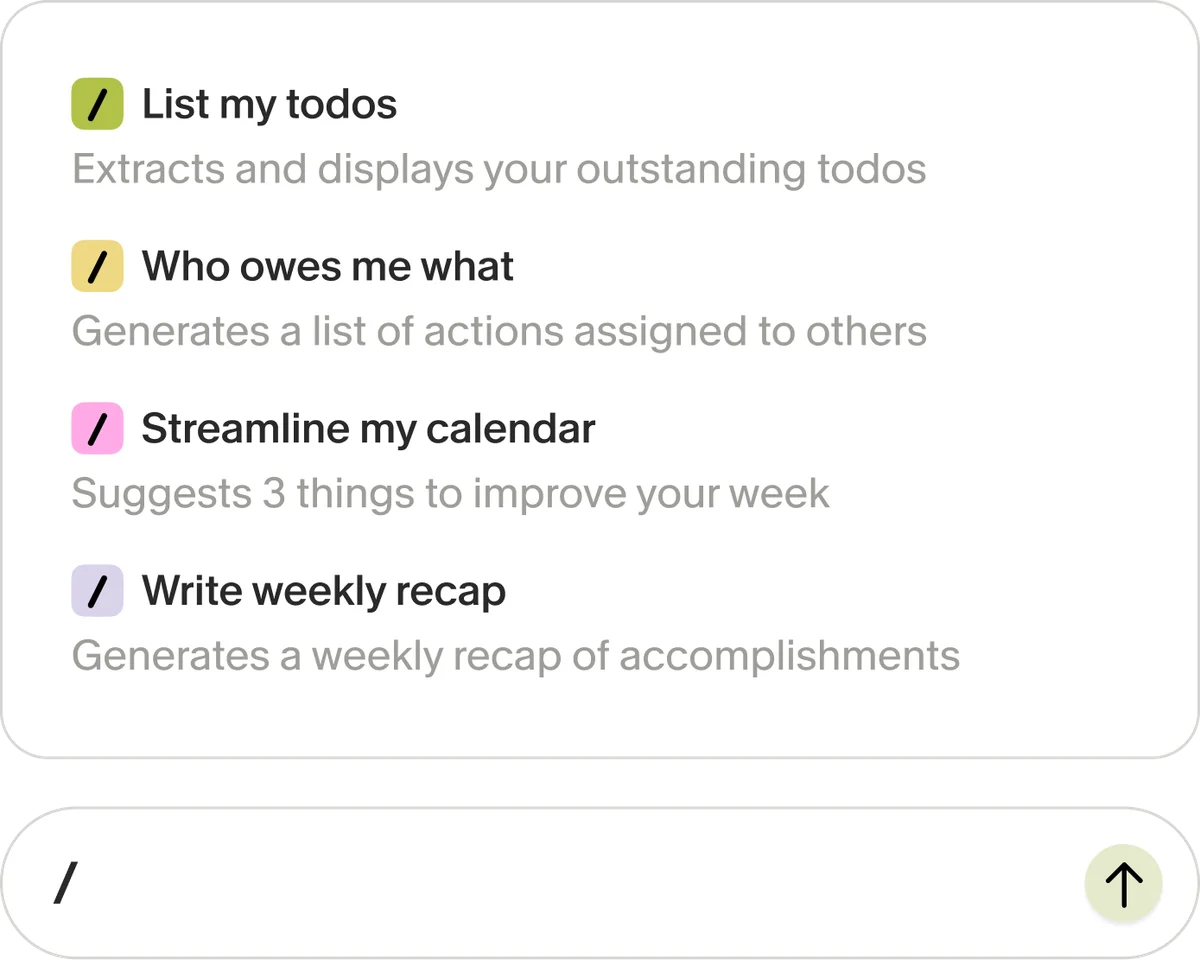Click the weekly recap description text
Screen dimensions: 1200x960
click(x=515, y=656)
